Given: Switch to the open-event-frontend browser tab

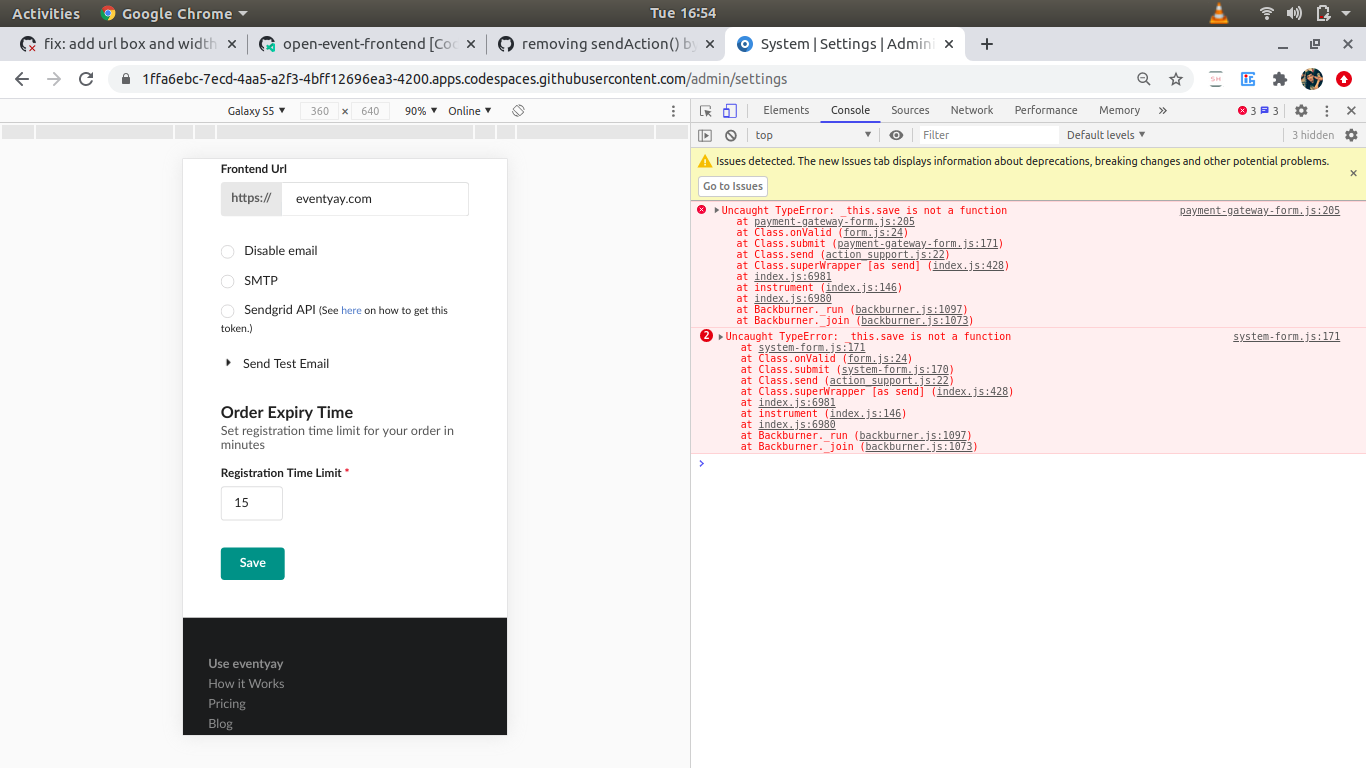Looking at the screenshot, I should coord(360,44).
